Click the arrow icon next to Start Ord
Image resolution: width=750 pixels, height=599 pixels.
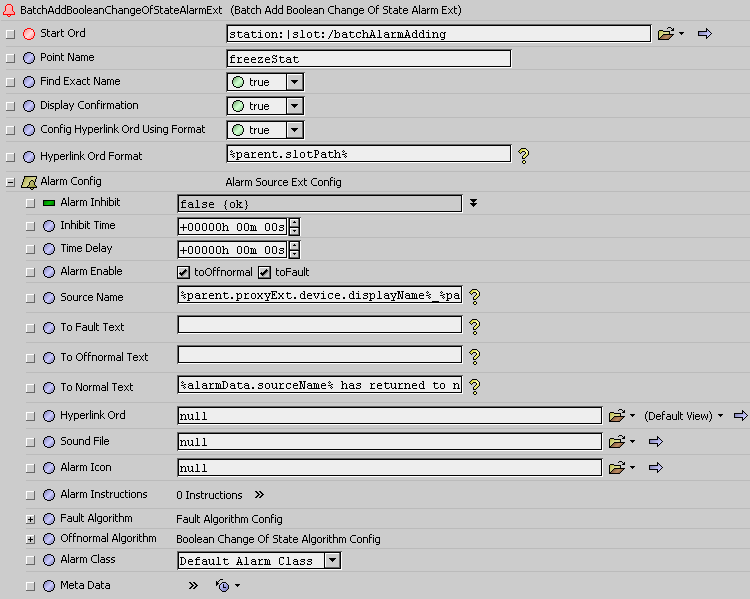704,34
